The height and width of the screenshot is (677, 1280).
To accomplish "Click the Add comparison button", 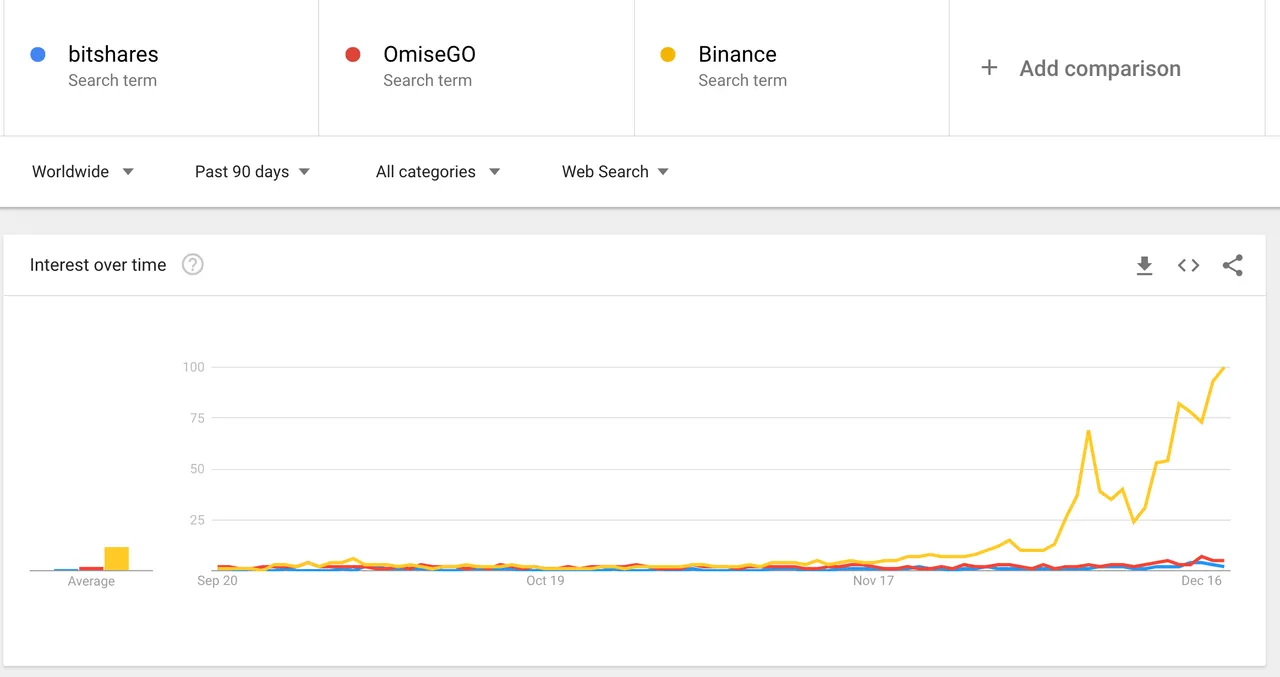I will click(x=1100, y=68).
